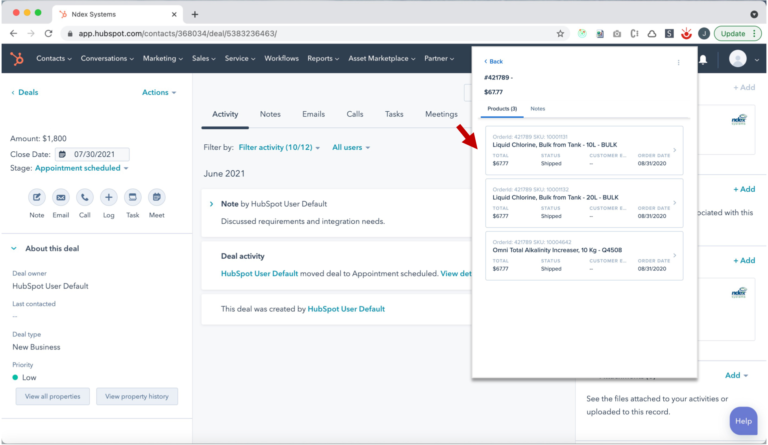Viewport: 768px width, 445px height.
Task: Click the Log activity plus icon
Action: tap(109, 197)
